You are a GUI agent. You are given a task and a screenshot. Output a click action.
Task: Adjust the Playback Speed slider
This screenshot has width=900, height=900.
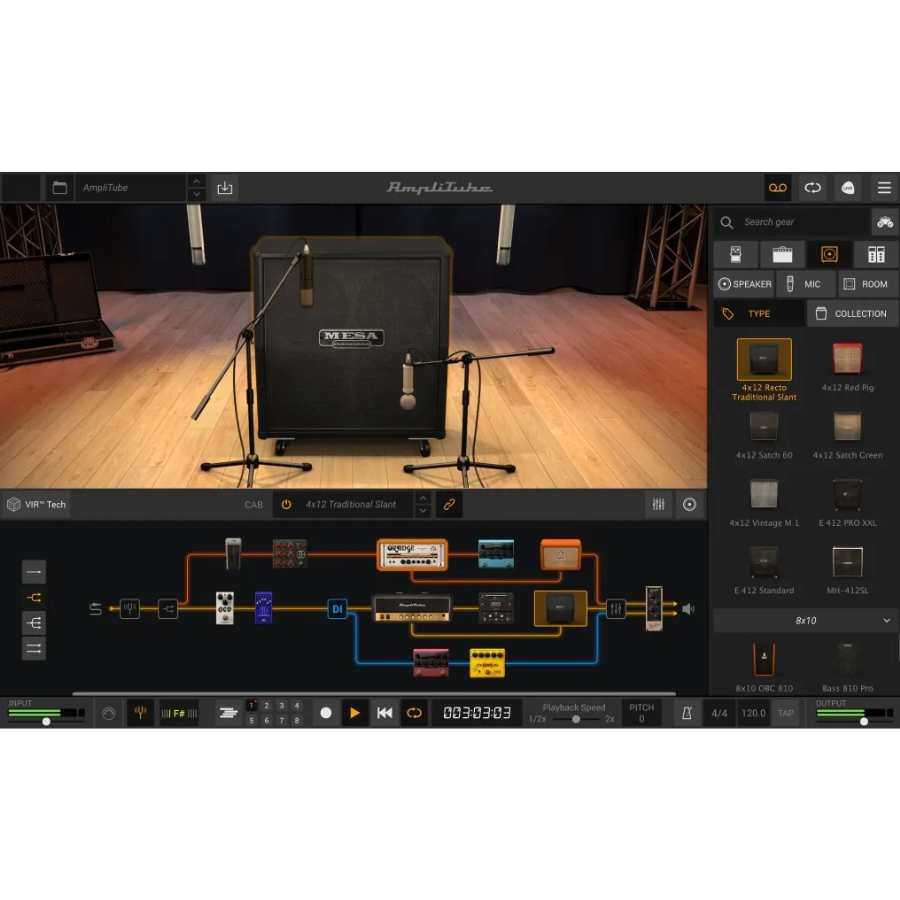point(576,719)
